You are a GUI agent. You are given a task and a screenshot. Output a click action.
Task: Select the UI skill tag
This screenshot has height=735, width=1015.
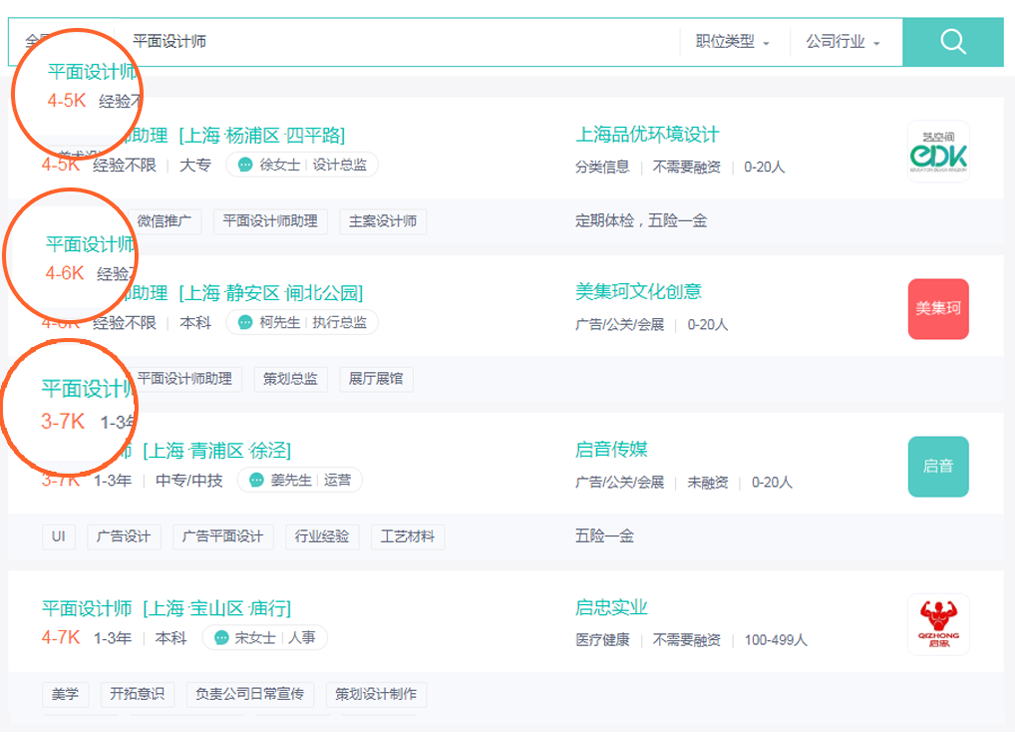click(58, 537)
